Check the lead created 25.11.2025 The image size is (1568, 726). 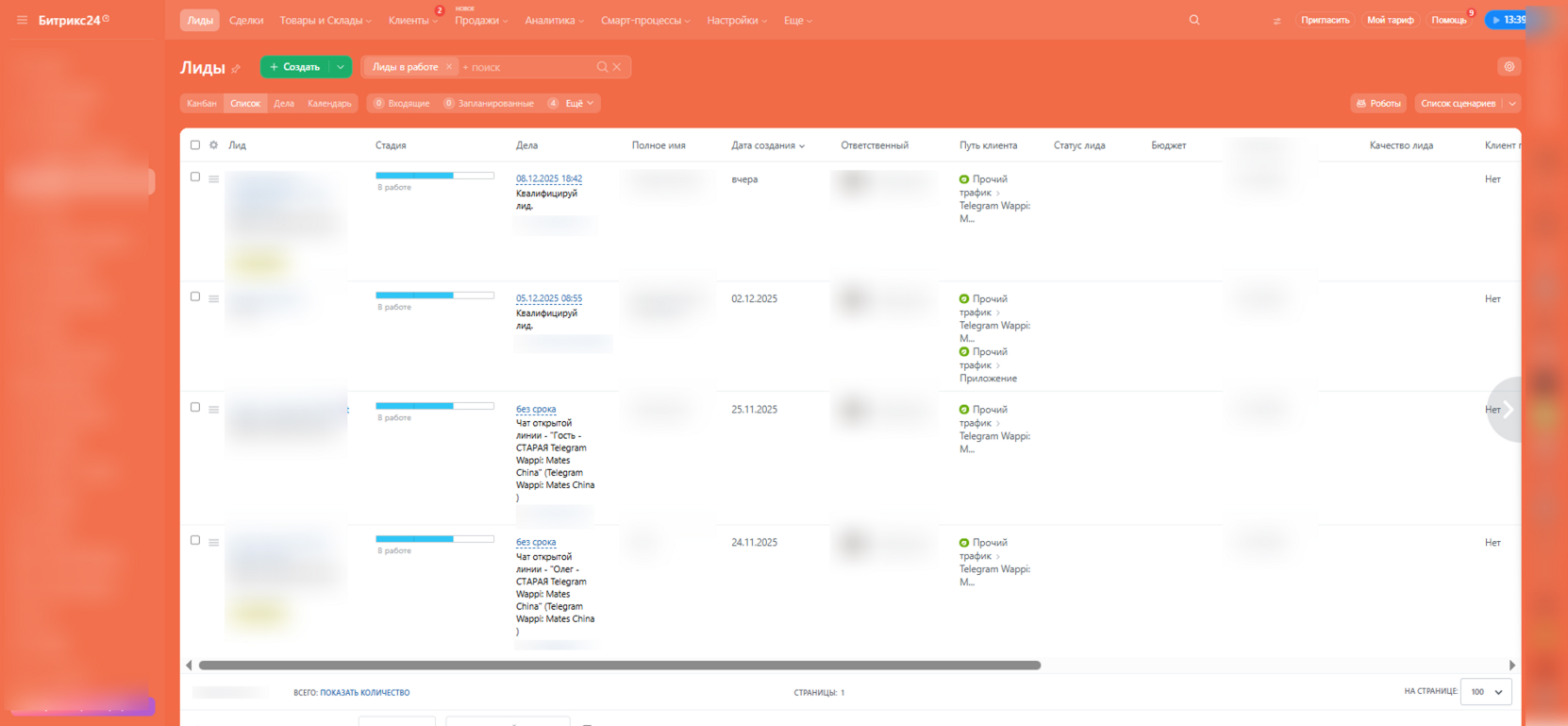click(195, 408)
